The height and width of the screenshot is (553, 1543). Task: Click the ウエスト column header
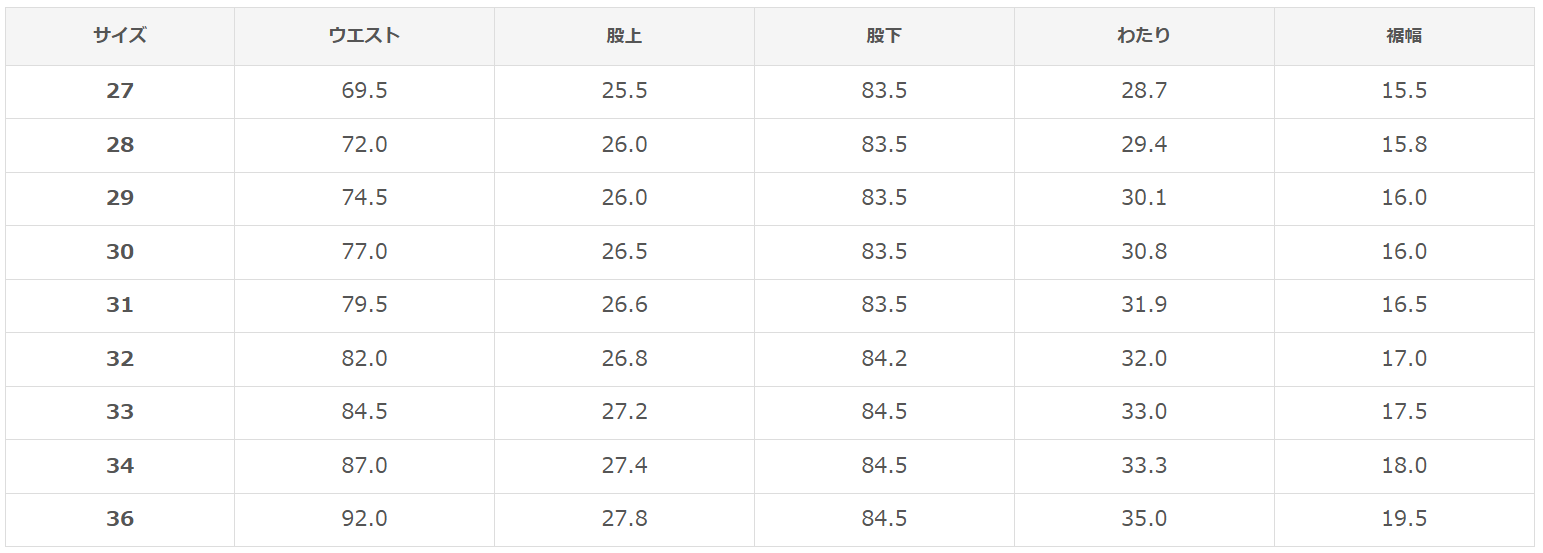364,36
